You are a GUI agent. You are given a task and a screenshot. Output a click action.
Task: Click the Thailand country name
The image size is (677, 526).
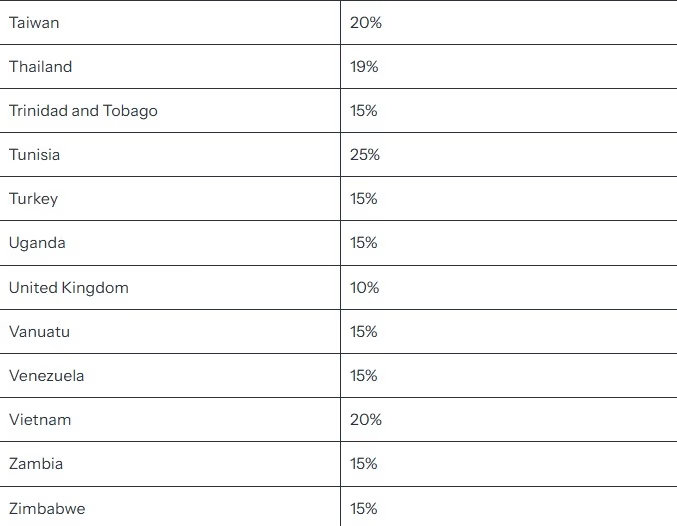[41, 67]
